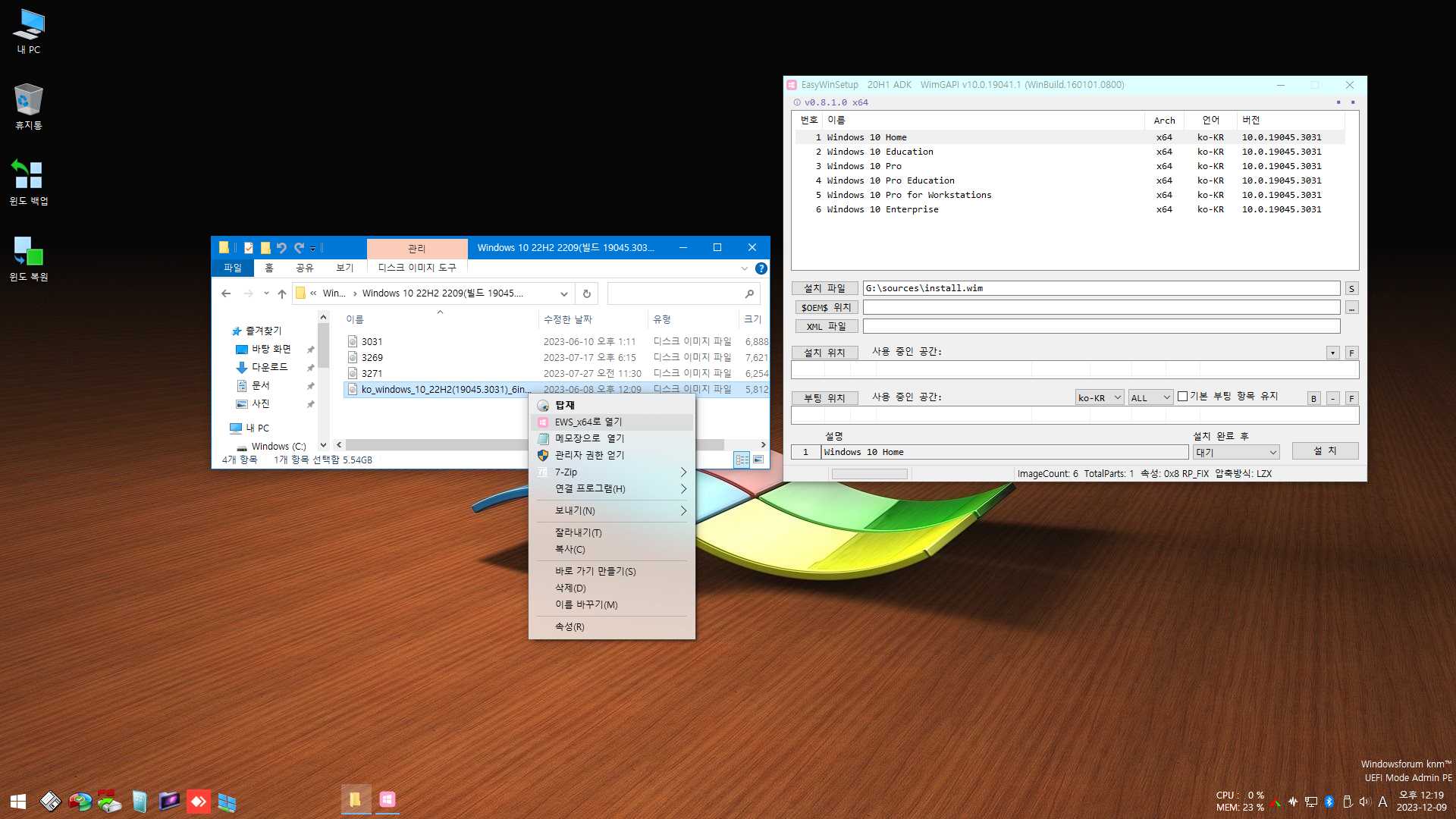Go up one folder with up arrow
This screenshot has height=819, width=1456.
tap(282, 293)
